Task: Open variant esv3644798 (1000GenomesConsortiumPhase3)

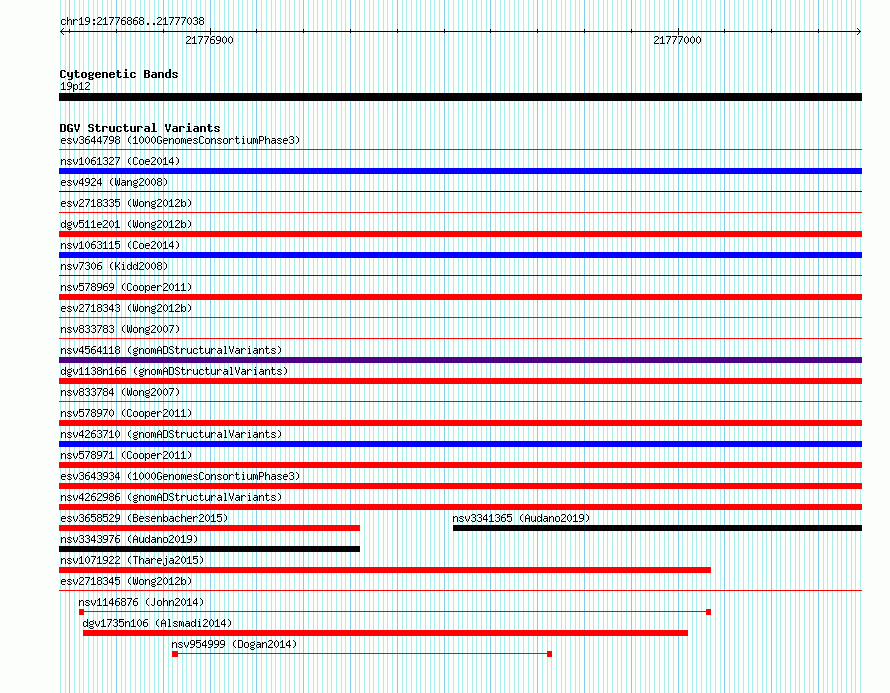Action: tap(180, 140)
